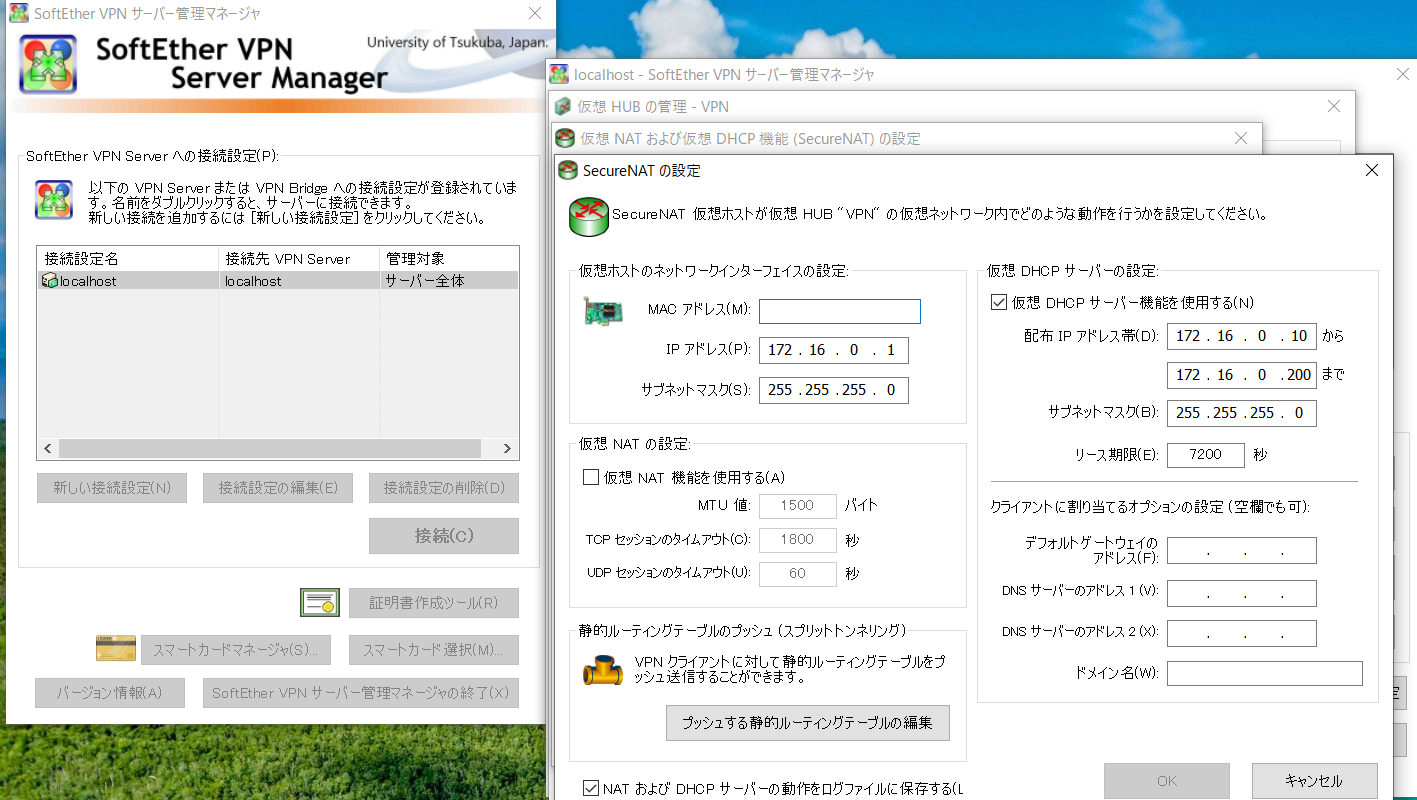This screenshot has width=1417, height=800.
Task: Click the MTU 値 field
Action: pyautogui.click(x=798, y=506)
